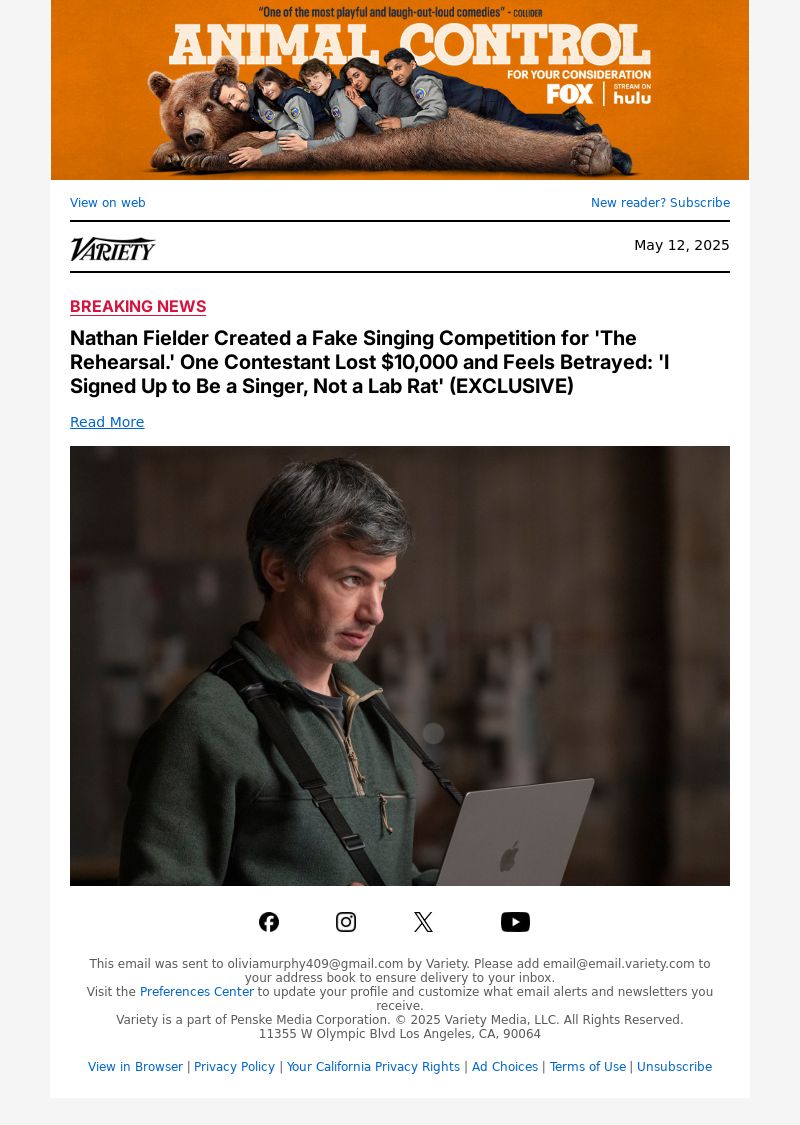Open the Preferences Center link

pyautogui.click(x=197, y=992)
